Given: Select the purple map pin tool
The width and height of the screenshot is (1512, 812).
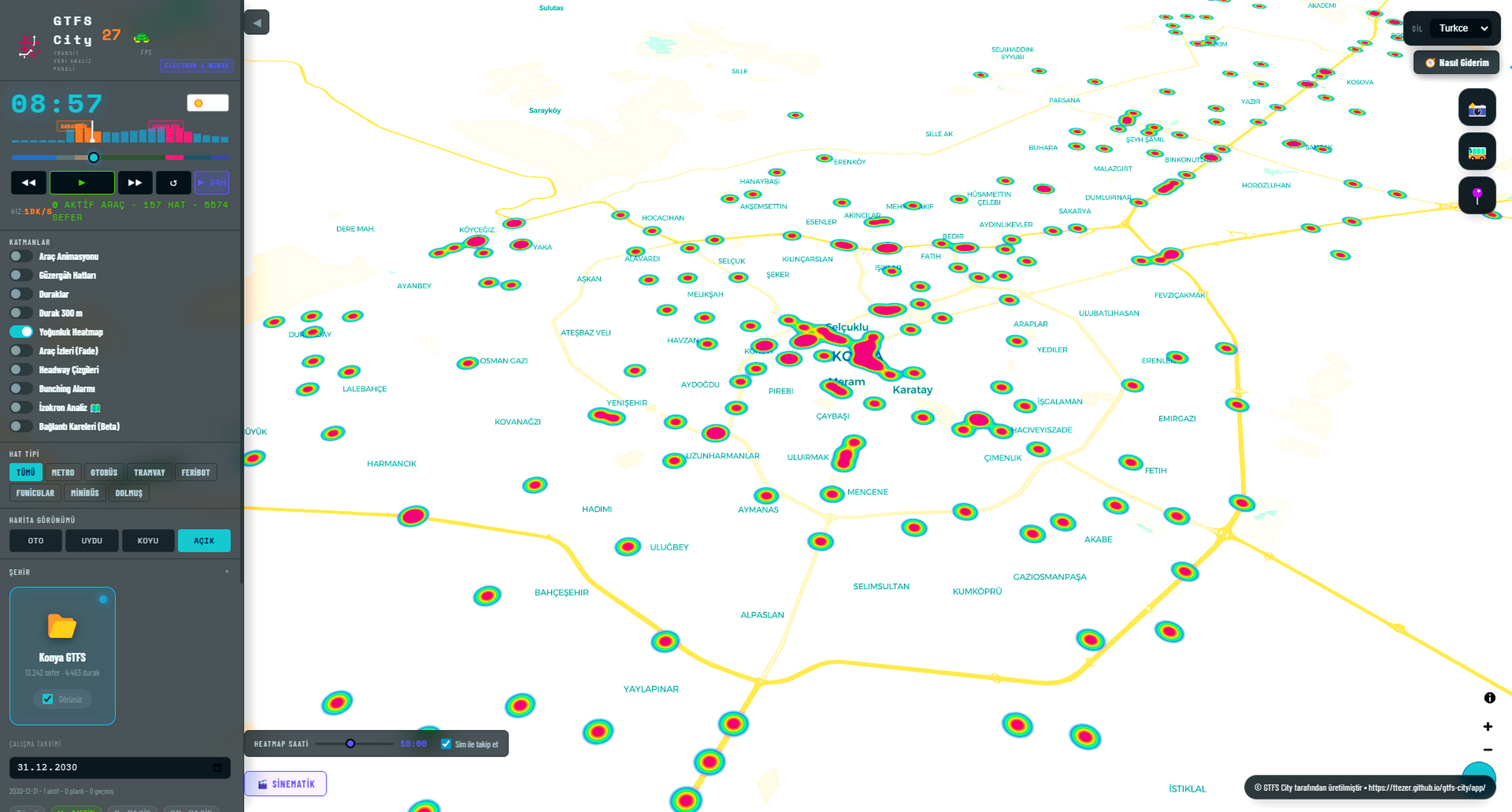Looking at the screenshot, I should click(x=1477, y=195).
